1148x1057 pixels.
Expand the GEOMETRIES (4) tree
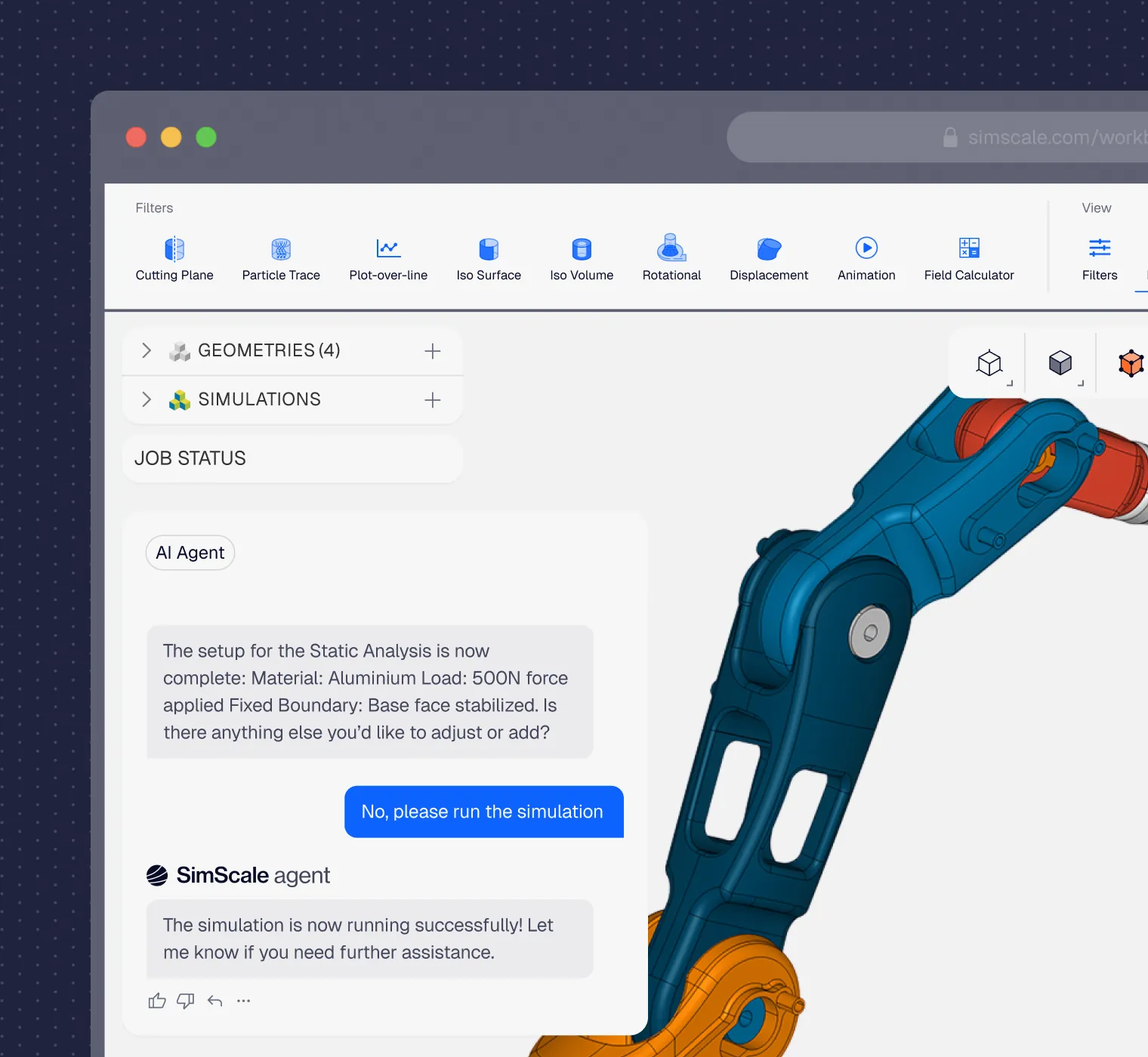(147, 350)
